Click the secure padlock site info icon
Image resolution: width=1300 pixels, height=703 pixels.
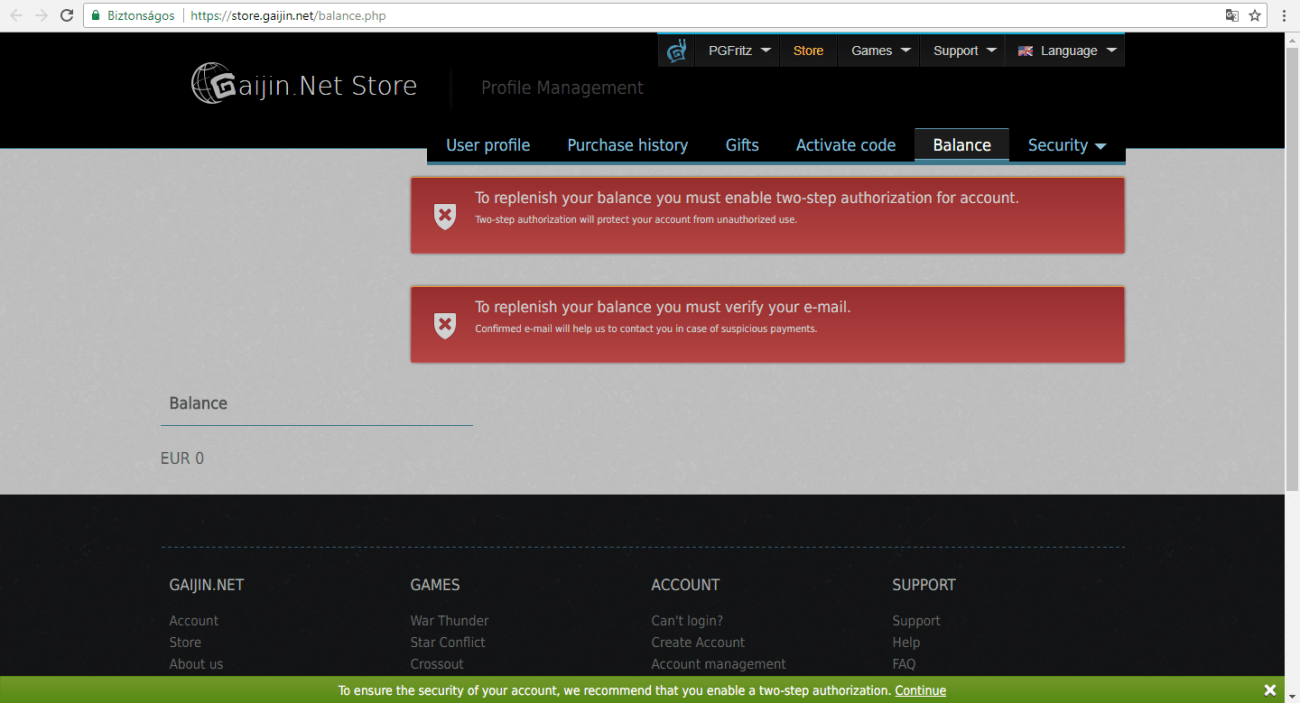[x=96, y=16]
